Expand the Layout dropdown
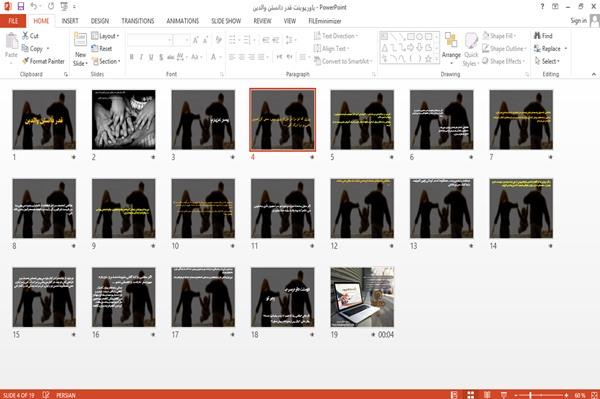 pyautogui.click(x=105, y=36)
